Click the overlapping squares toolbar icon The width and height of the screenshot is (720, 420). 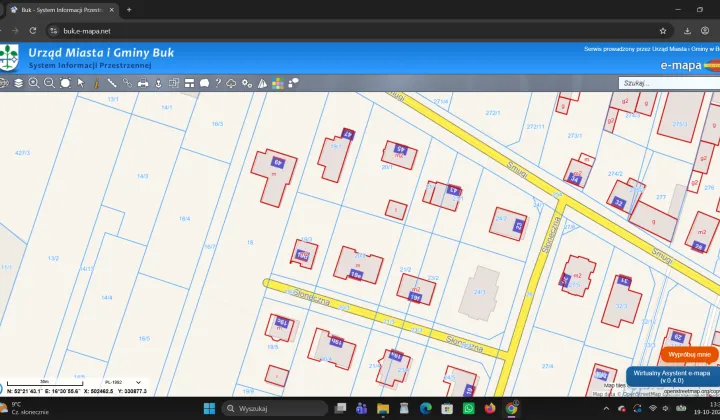[x=174, y=83]
